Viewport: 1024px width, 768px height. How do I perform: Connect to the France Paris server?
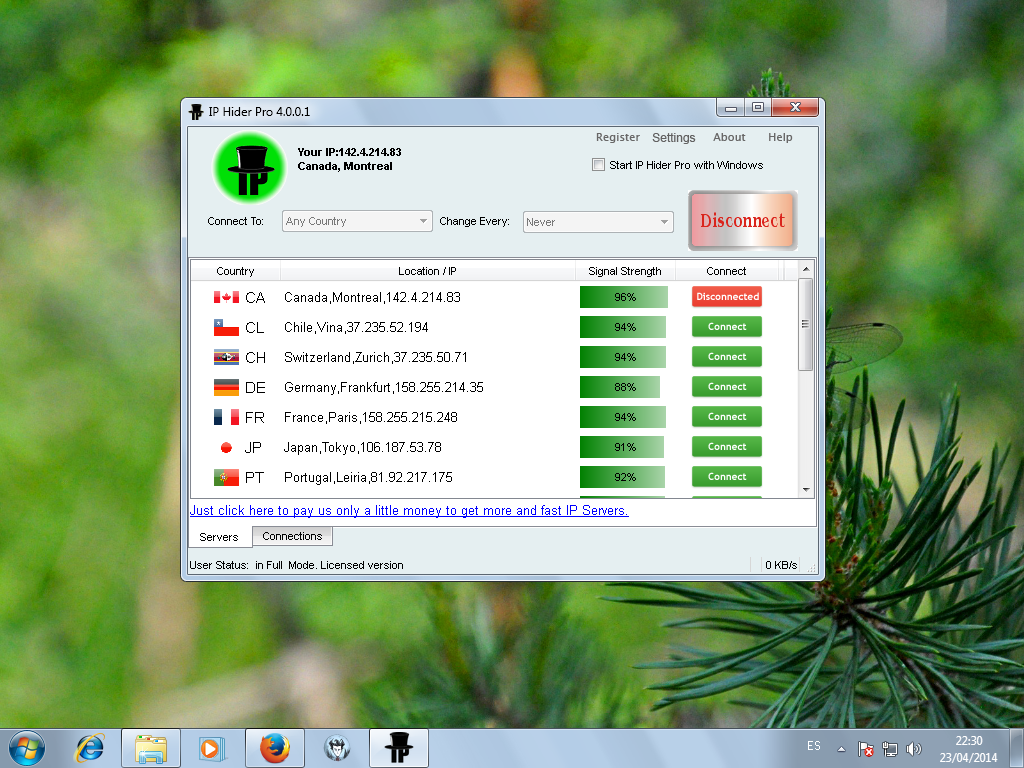click(x=727, y=417)
